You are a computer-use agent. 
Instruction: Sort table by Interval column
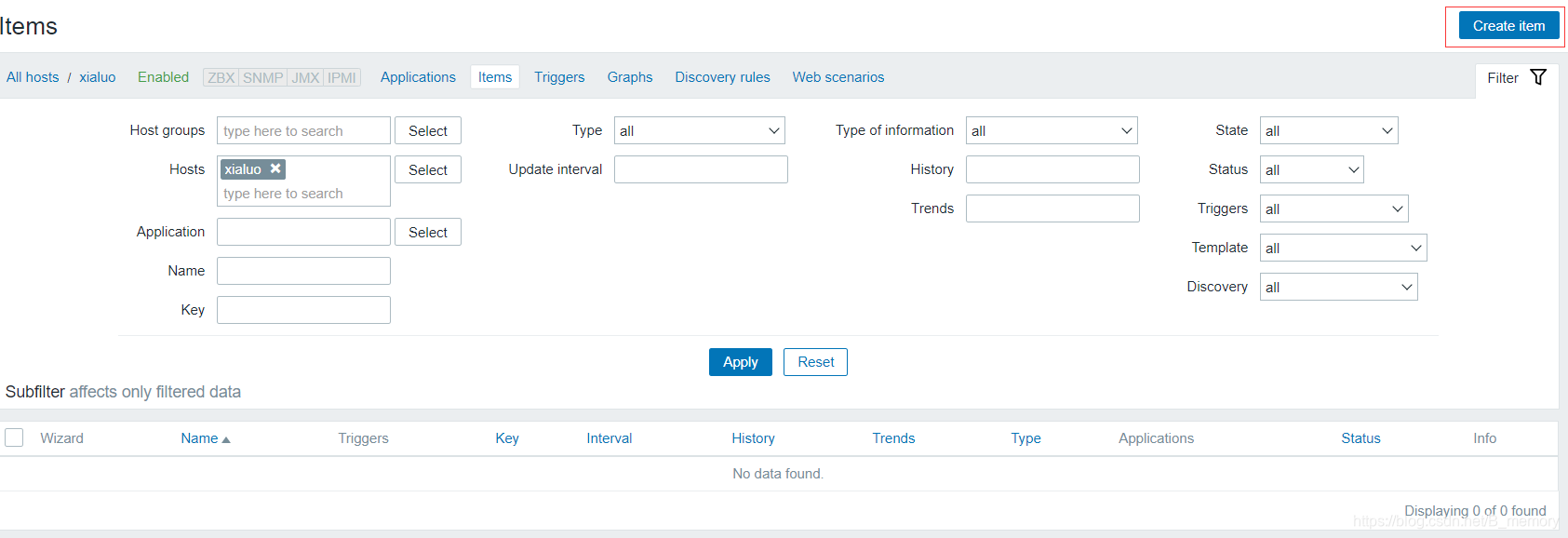[609, 438]
